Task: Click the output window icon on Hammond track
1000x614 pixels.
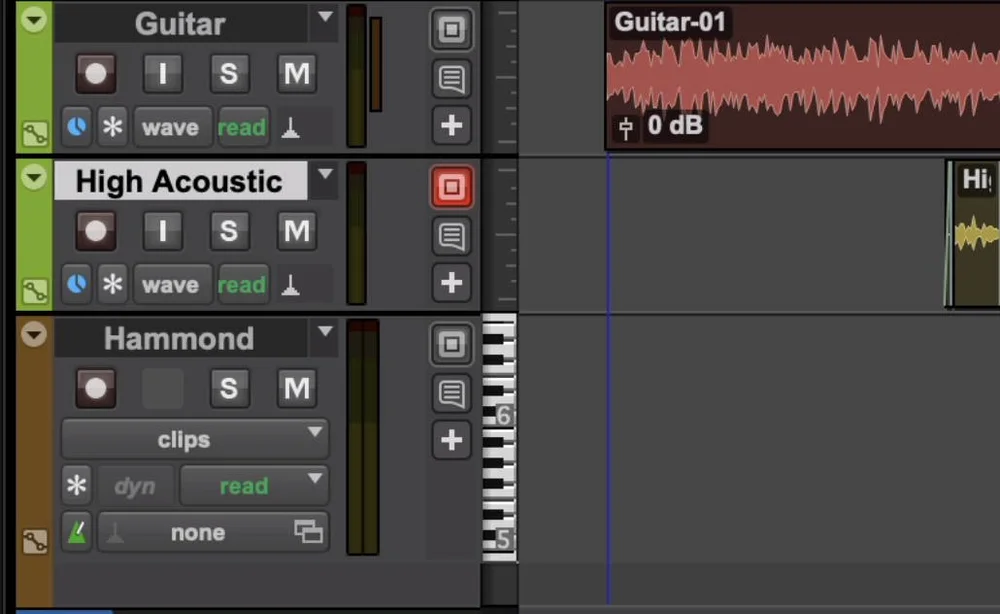Action: [451, 344]
